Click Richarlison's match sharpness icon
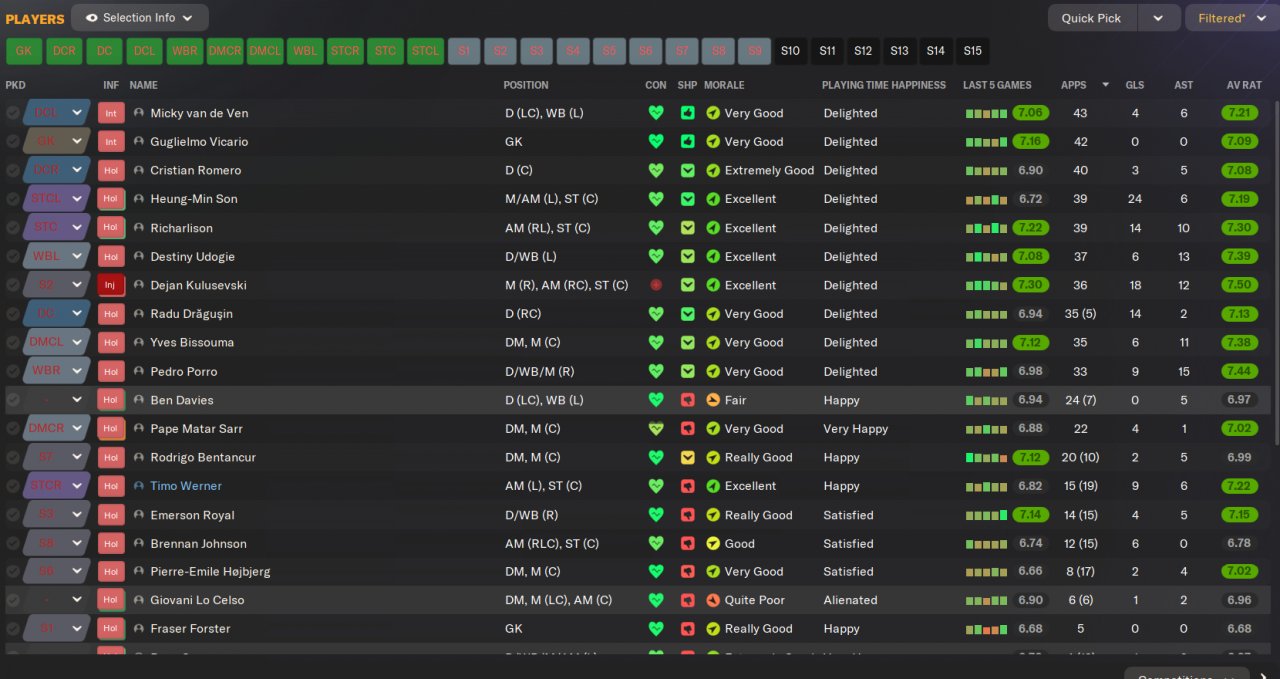The height and width of the screenshot is (679, 1280). [687, 228]
